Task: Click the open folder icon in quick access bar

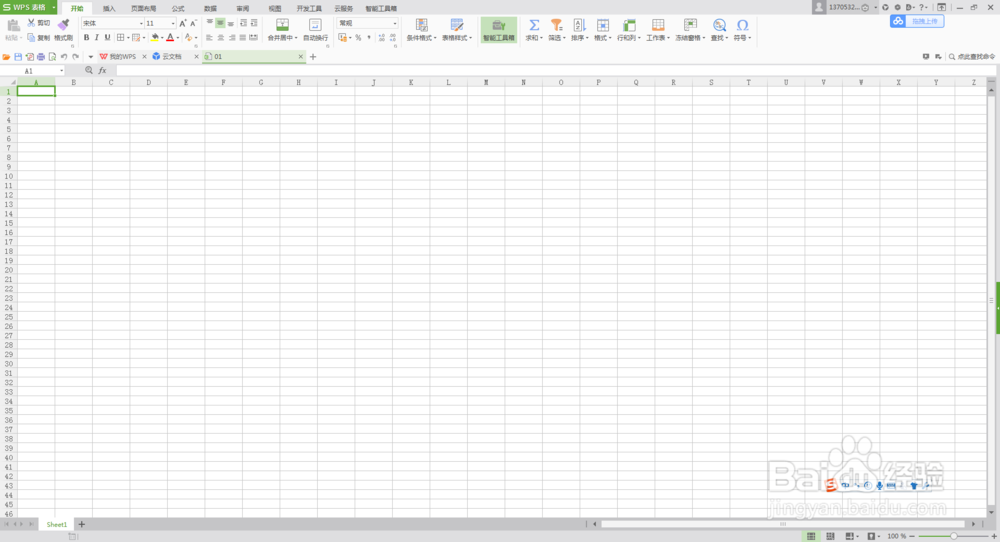Action: 6,57
